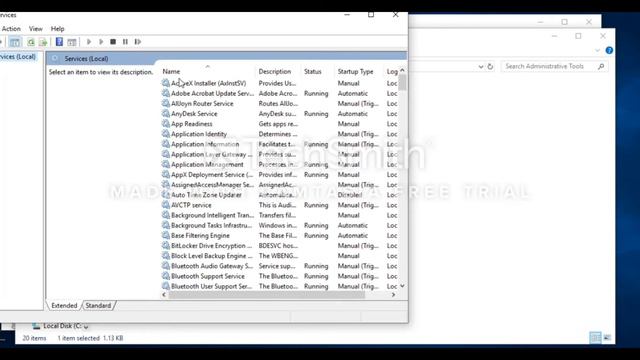The width and height of the screenshot is (640, 360).
Task: Select the Application Management service
Action: tap(280, 164)
